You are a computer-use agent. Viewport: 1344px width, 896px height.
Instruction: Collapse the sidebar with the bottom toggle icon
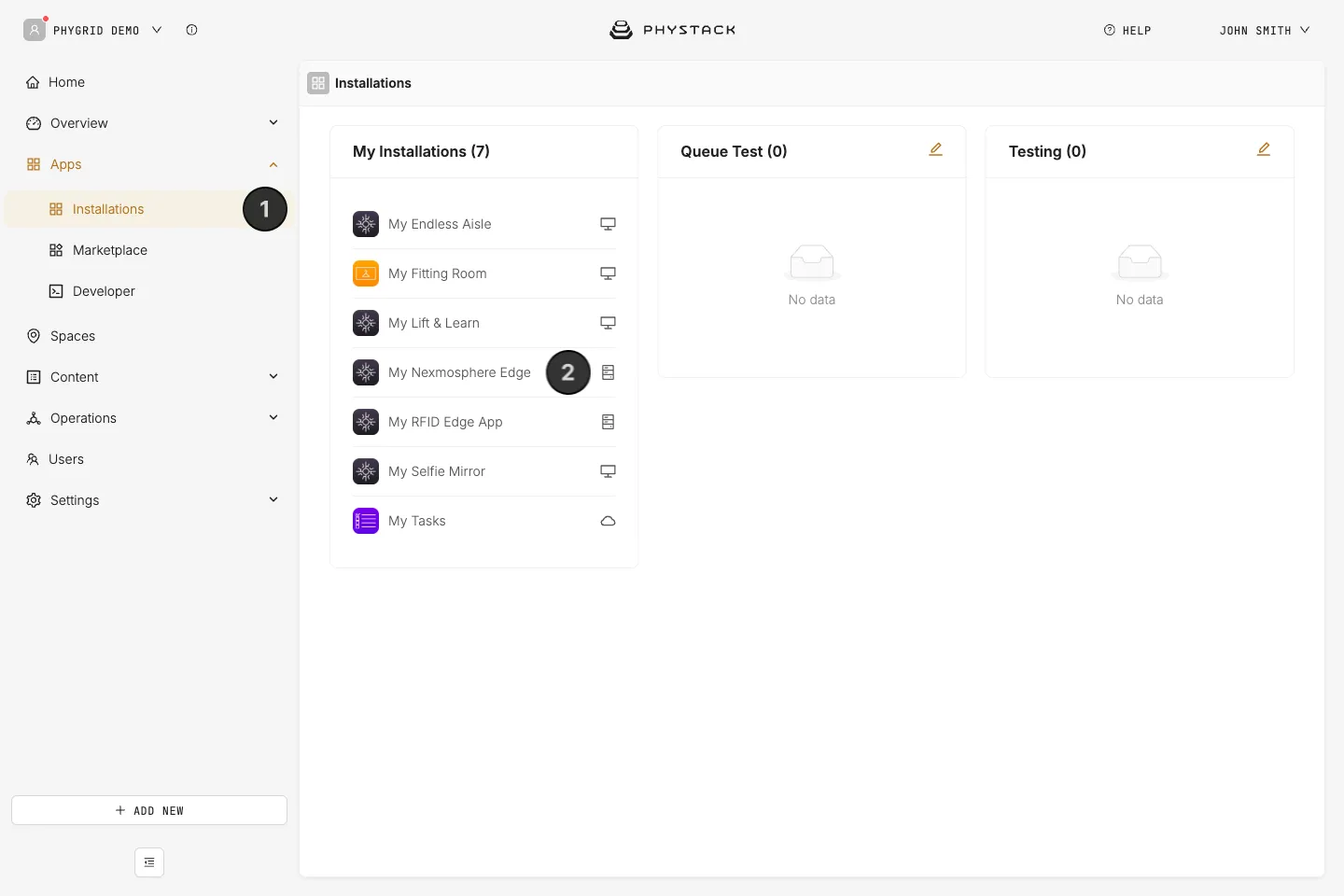[149, 862]
